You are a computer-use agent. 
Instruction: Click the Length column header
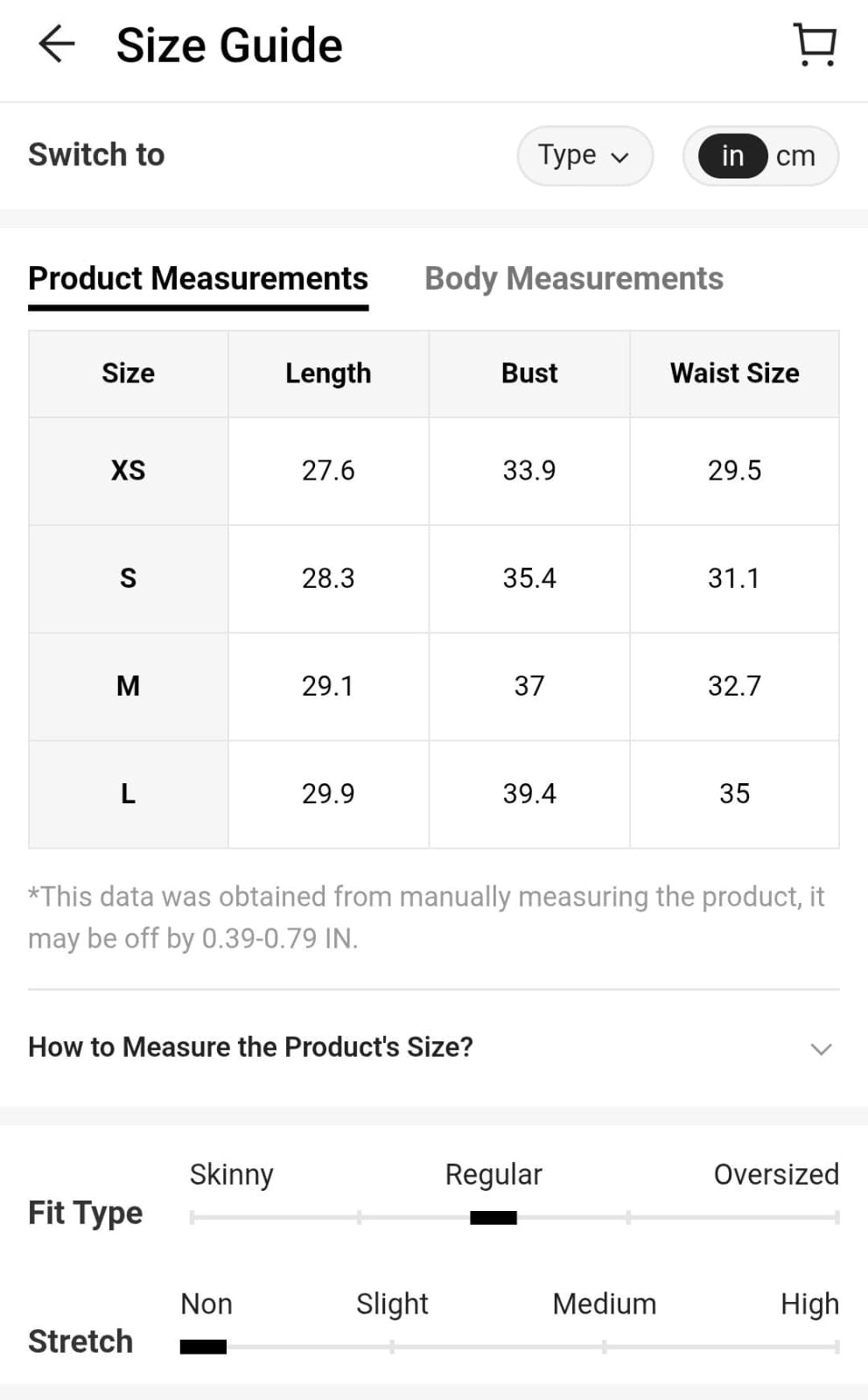click(328, 374)
